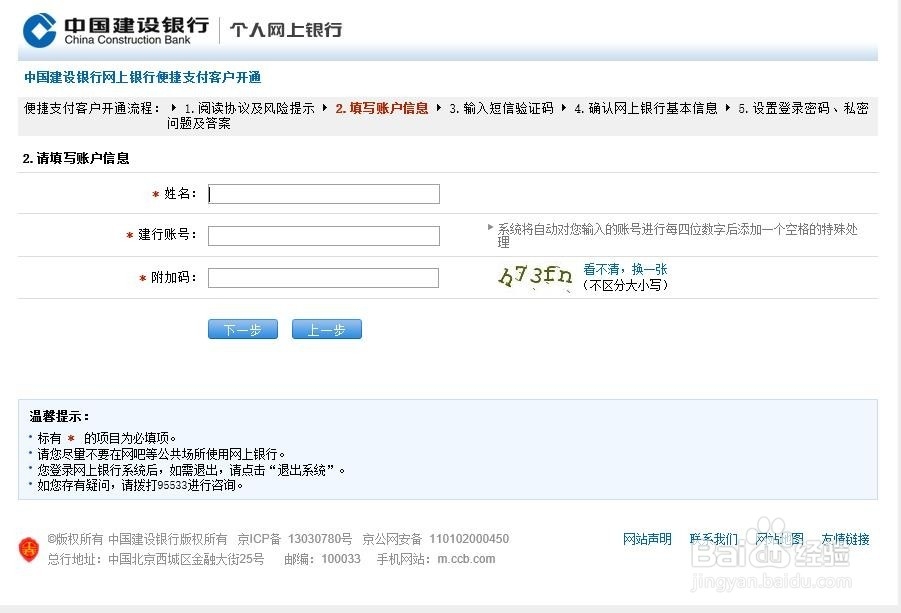901x613 pixels.
Task: Click the 京ICP备 13030780号 text
Action: (295, 539)
